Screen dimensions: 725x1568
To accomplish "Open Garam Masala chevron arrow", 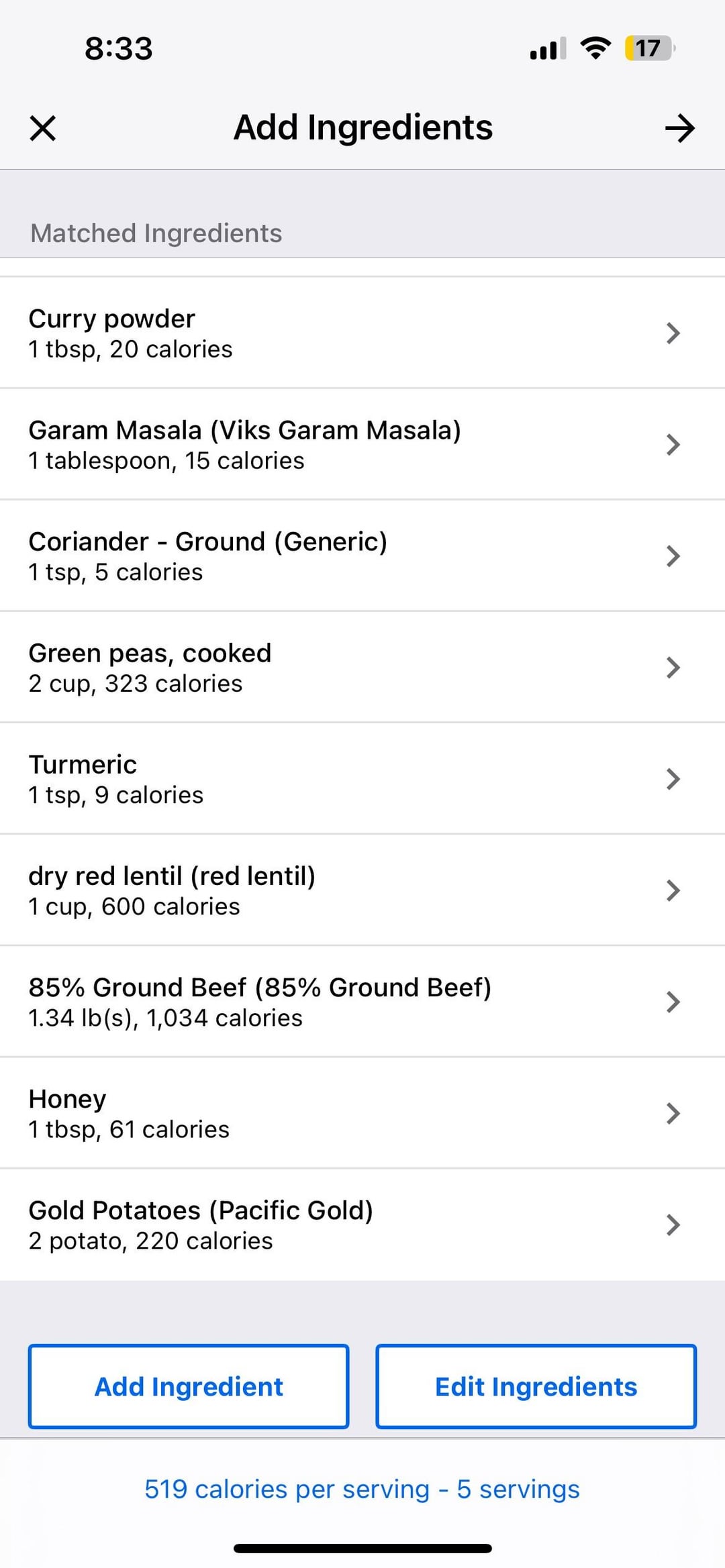I will click(x=673, y=444).
